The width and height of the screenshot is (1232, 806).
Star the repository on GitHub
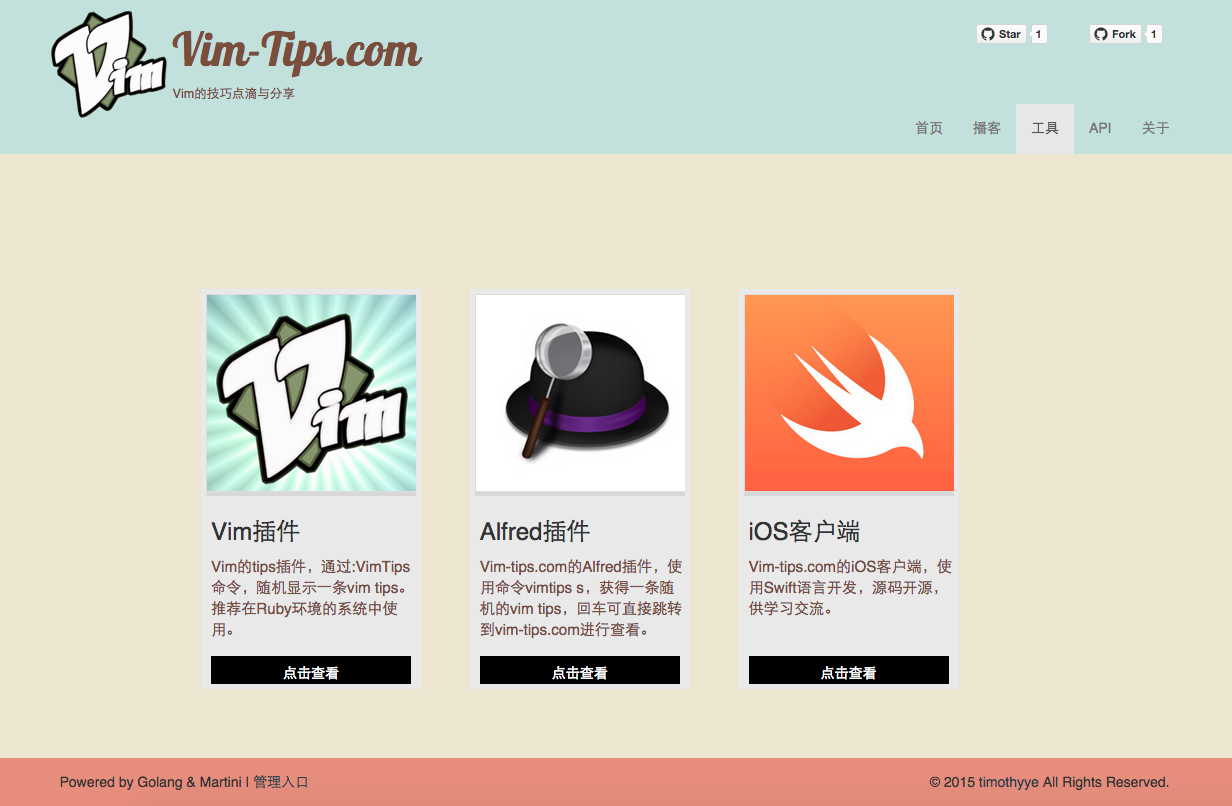(x=1001, y=34)
